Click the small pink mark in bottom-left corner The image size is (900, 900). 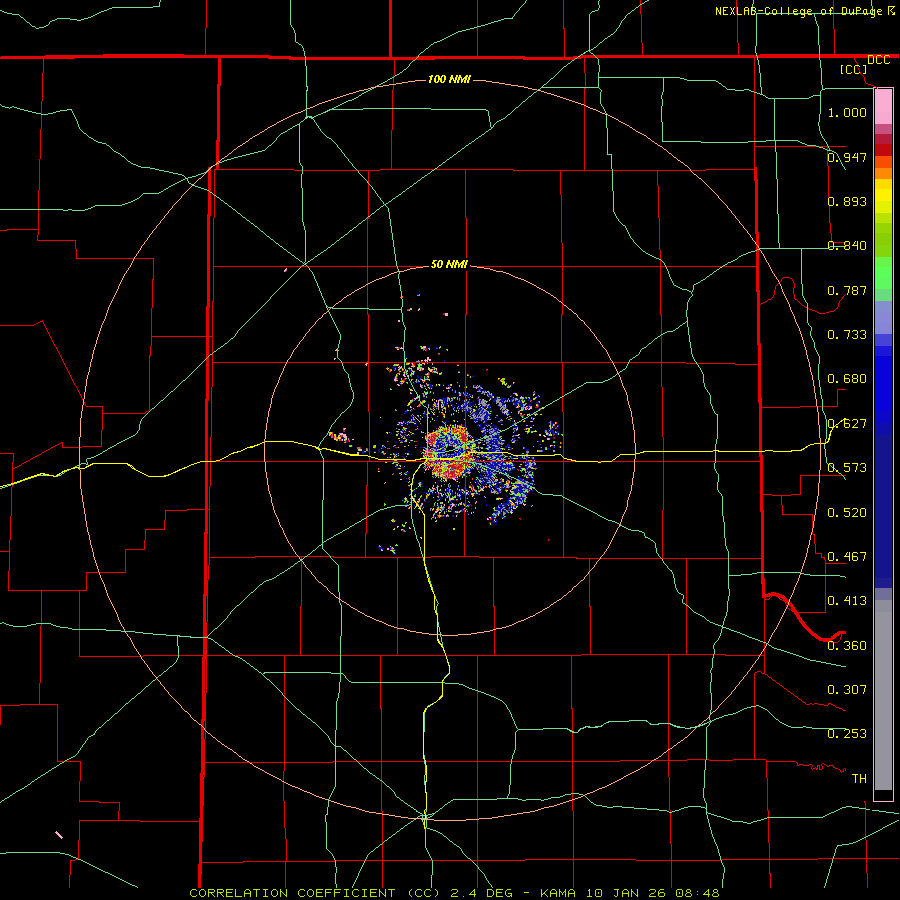(x=59, y=835)
